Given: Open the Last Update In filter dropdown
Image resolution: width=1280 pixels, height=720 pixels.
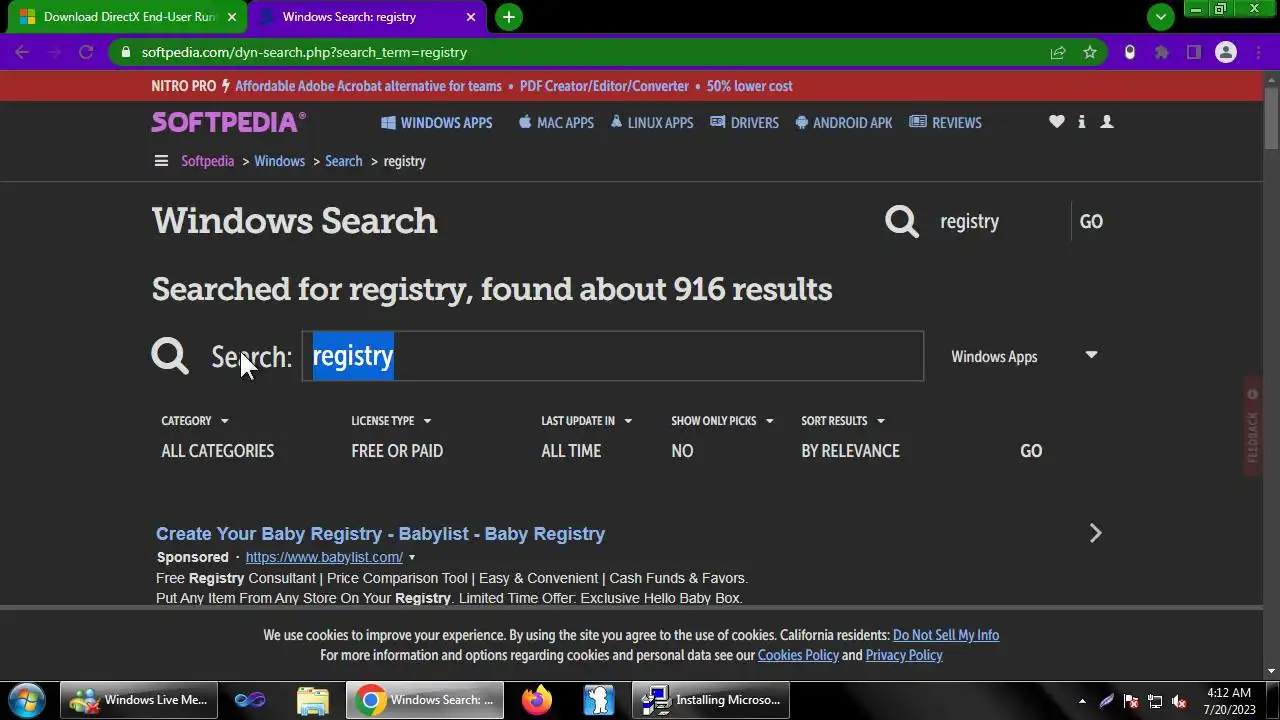Looking at the screenshot, I should coord(587,421).
